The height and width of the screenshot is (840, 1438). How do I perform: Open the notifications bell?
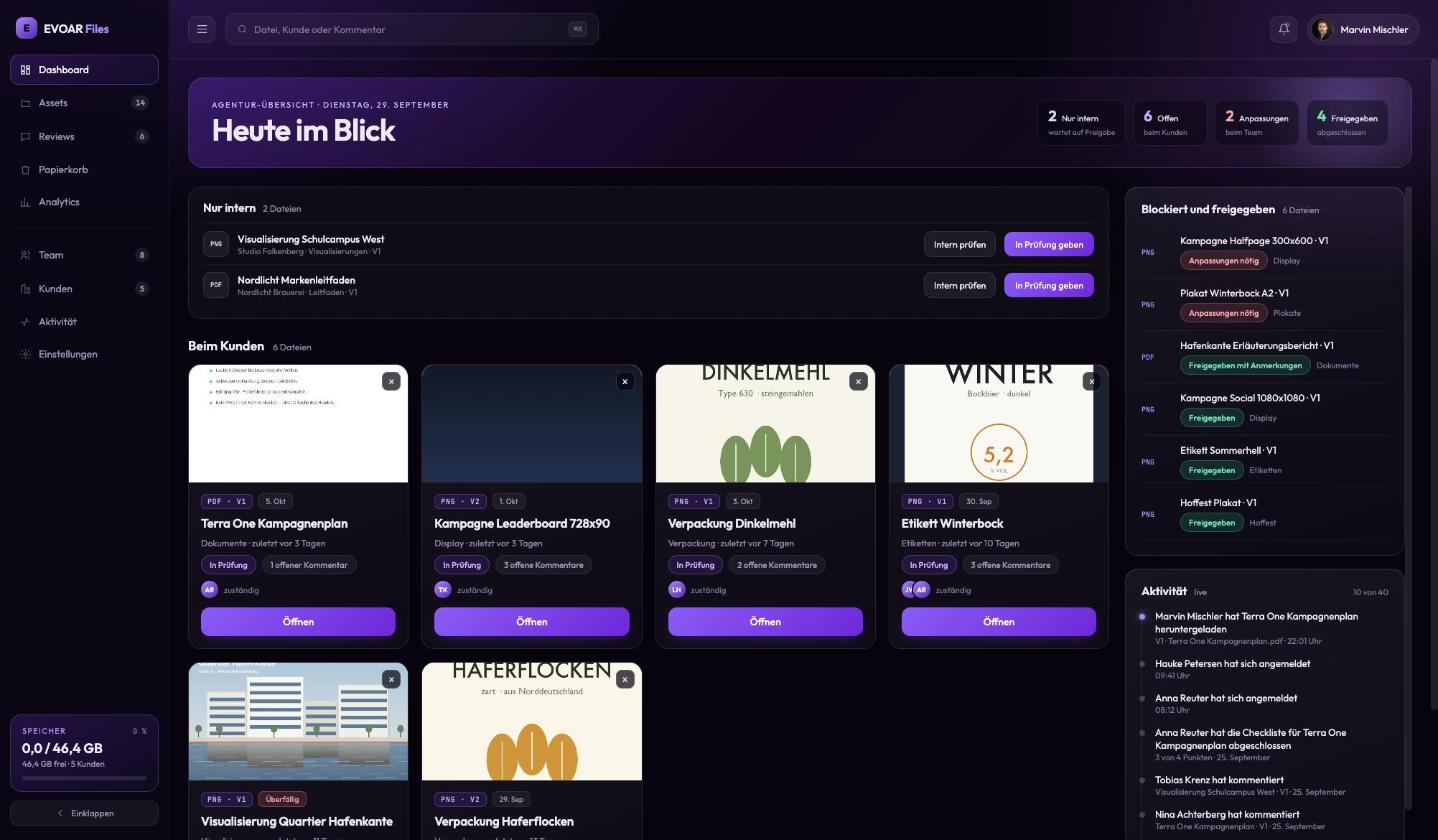1284,29
